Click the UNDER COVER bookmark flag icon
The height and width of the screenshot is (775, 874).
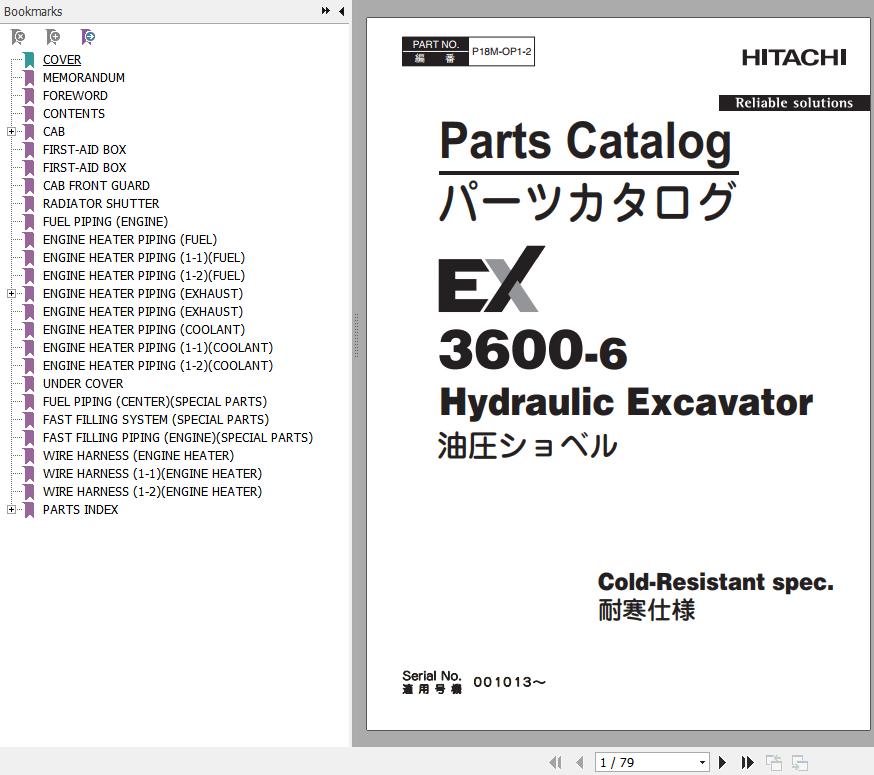pos(30,384)
